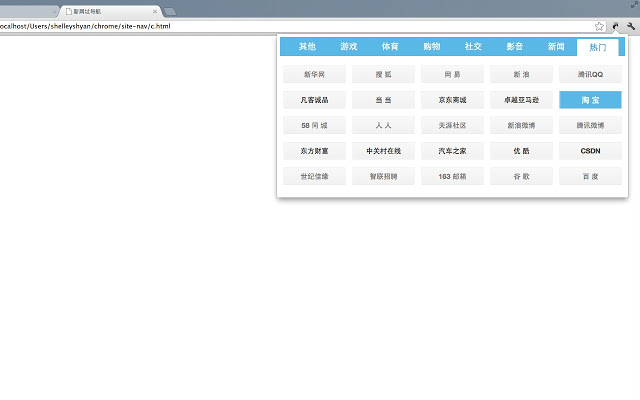Image resolution: width=640 pixels, height=400 pixels.
Task: Visit the 人人 social site
Action: pos(383,125)
